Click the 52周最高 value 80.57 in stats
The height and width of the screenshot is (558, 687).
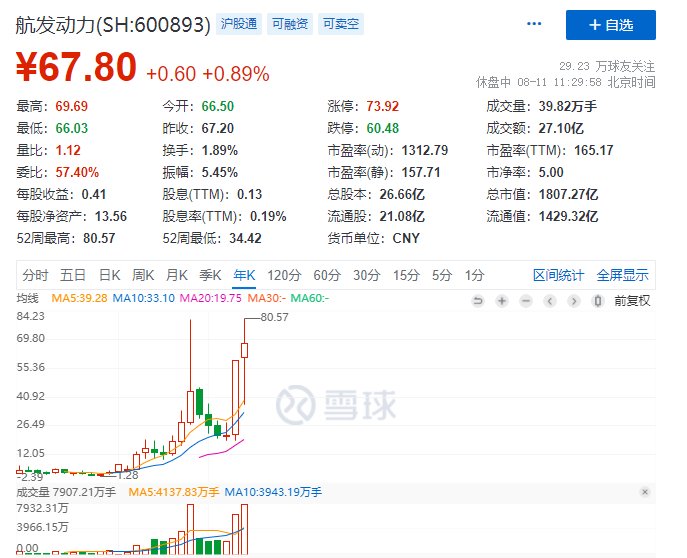pyautogui.click(x=99, y=238)
